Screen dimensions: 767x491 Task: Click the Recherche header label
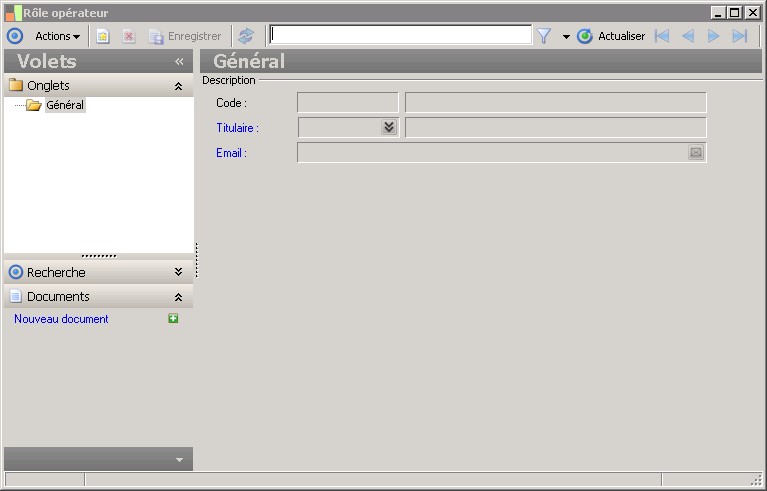tap(56, 272)
